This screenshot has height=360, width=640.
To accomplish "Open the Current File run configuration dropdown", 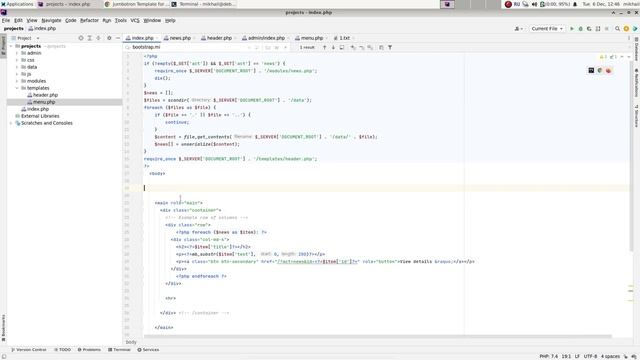I will click(x=547, y=29).
